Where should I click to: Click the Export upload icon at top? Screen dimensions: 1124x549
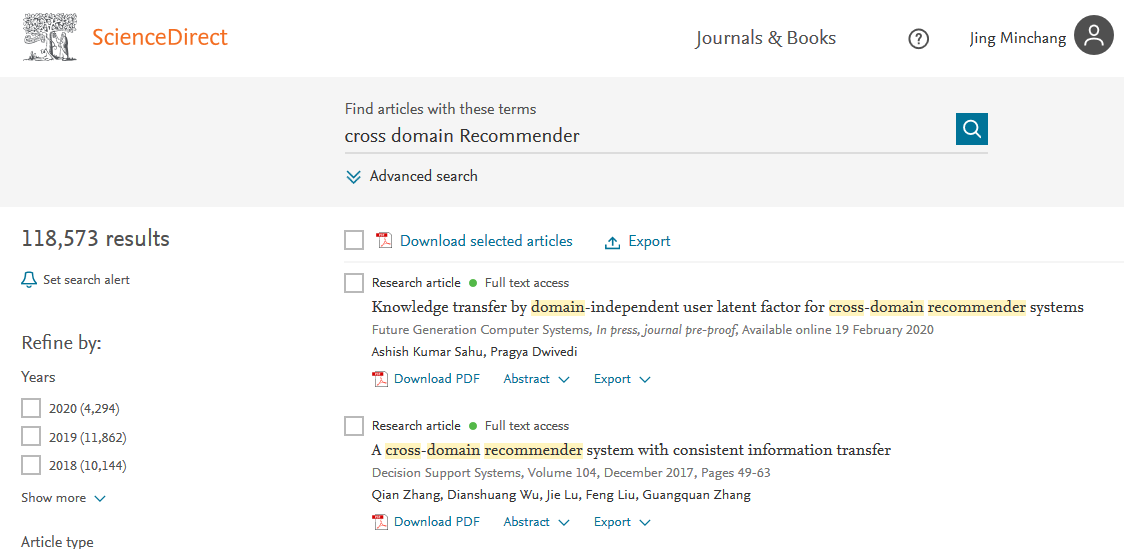[613, 242]
